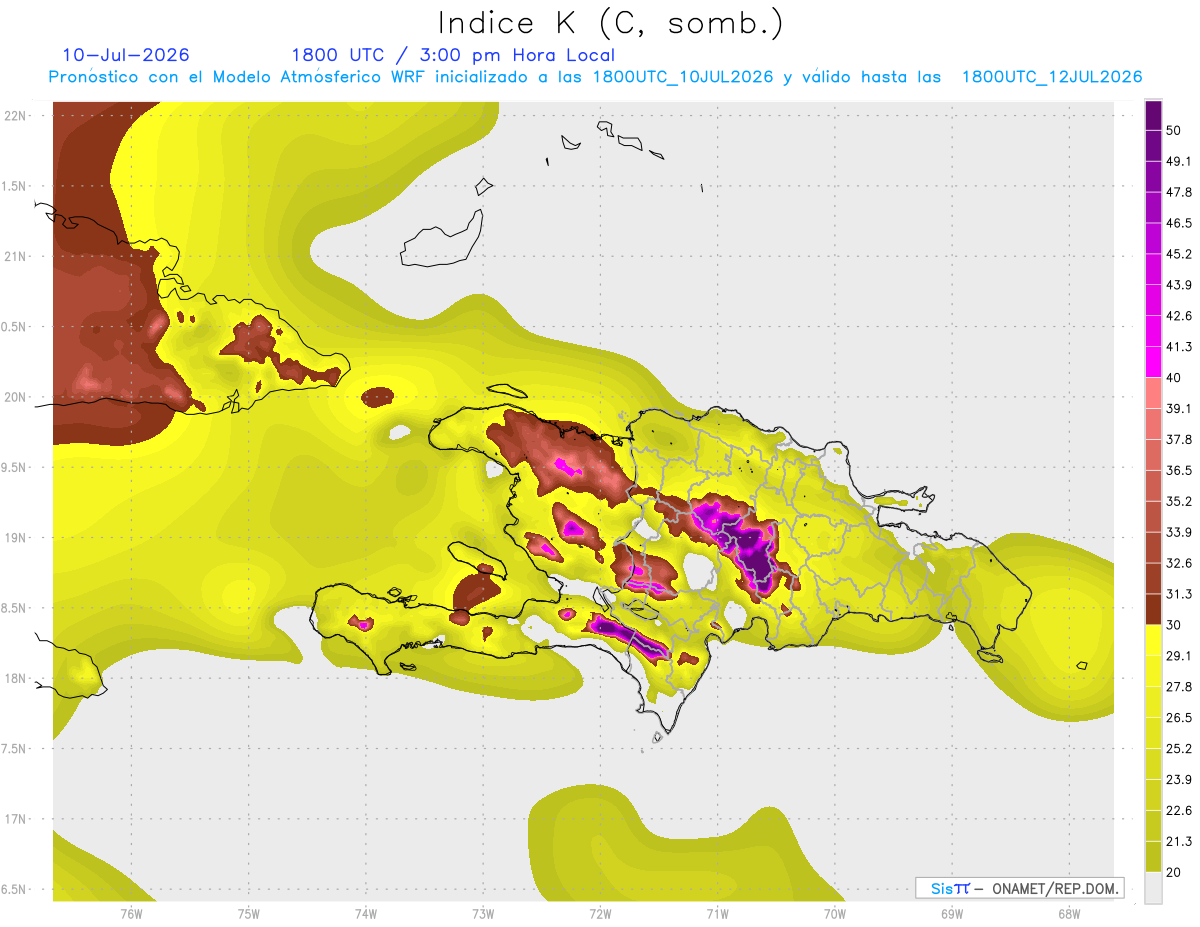Click the "Indice K (C, somb.)" map title
Viewport: 1200px width, 927px height.
pyautogui.click(x=610, y=23)
